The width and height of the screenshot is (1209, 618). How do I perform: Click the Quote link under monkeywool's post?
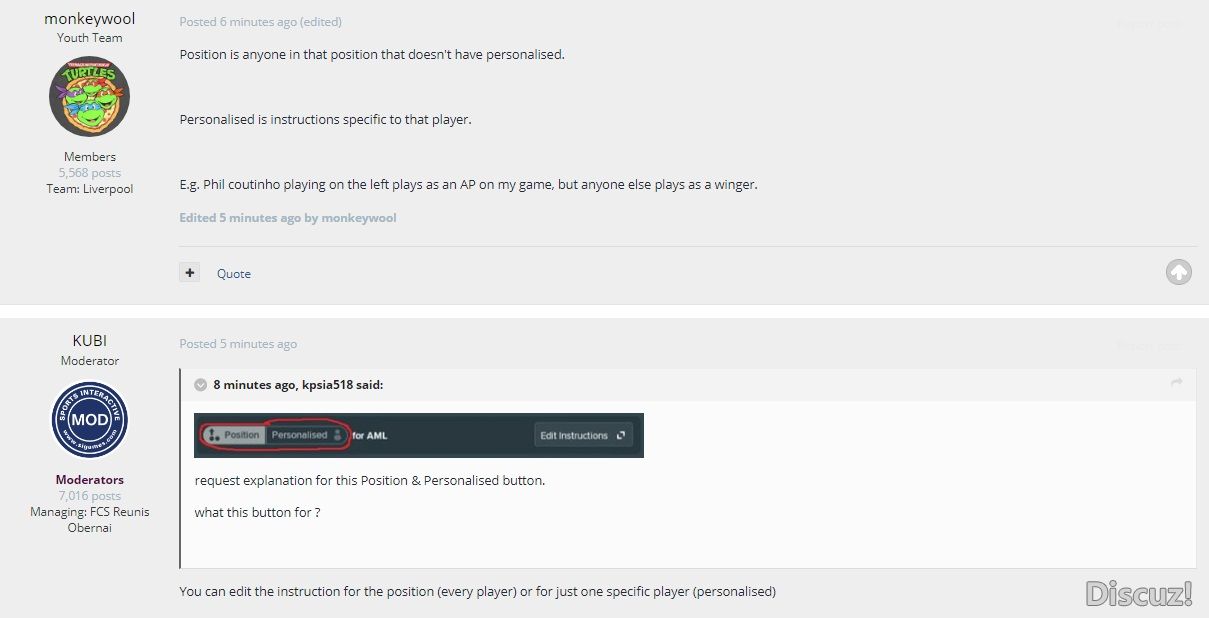pos(234,273)
